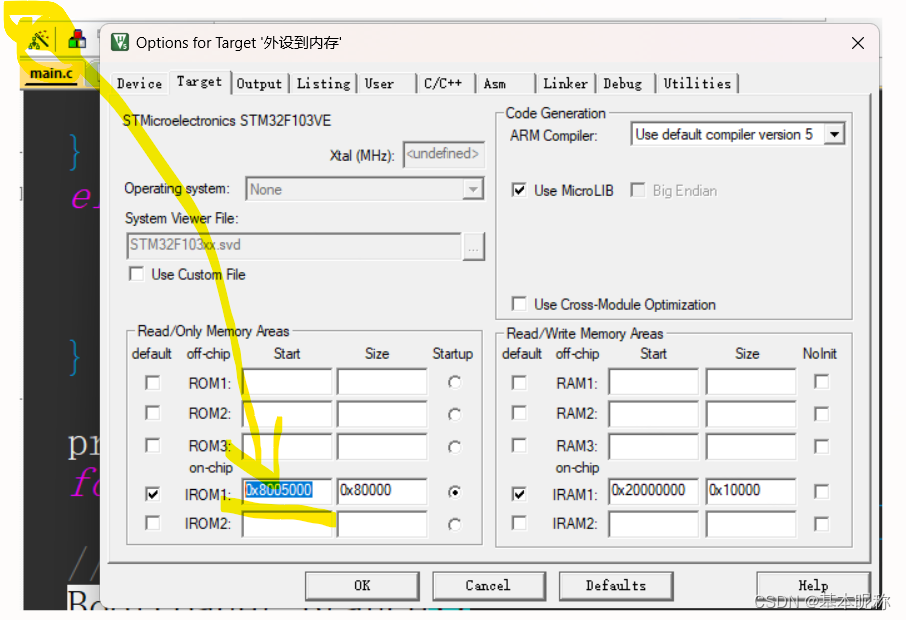Click the Manage Project Items colored boxes icon
906x620 pixels.
(77, 40)
